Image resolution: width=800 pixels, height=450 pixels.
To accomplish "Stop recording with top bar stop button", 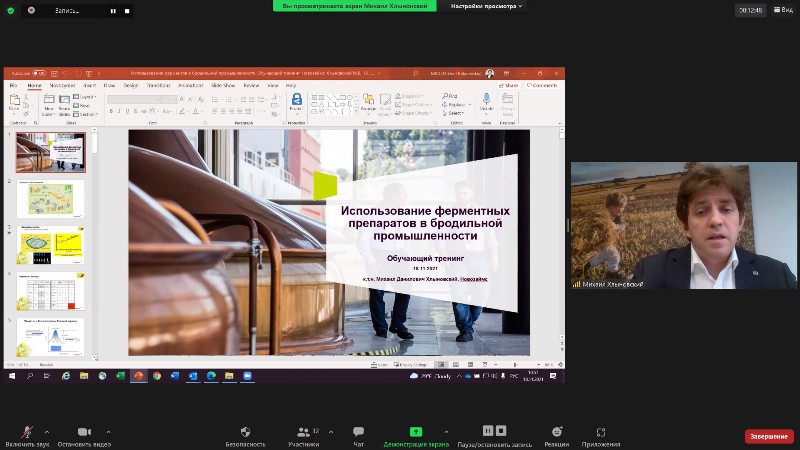I will [x=127, y=10].
